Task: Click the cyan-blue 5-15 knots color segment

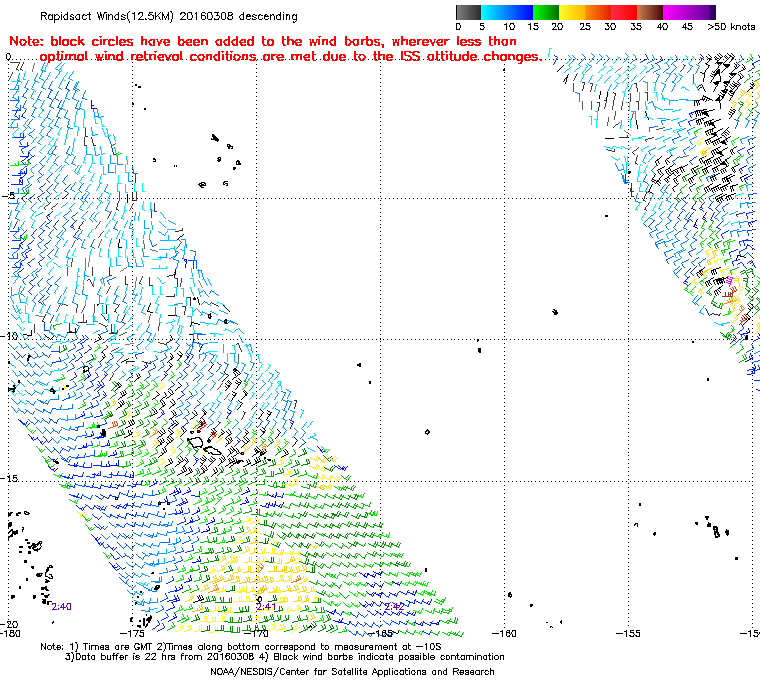Action: tap(507, 12)
